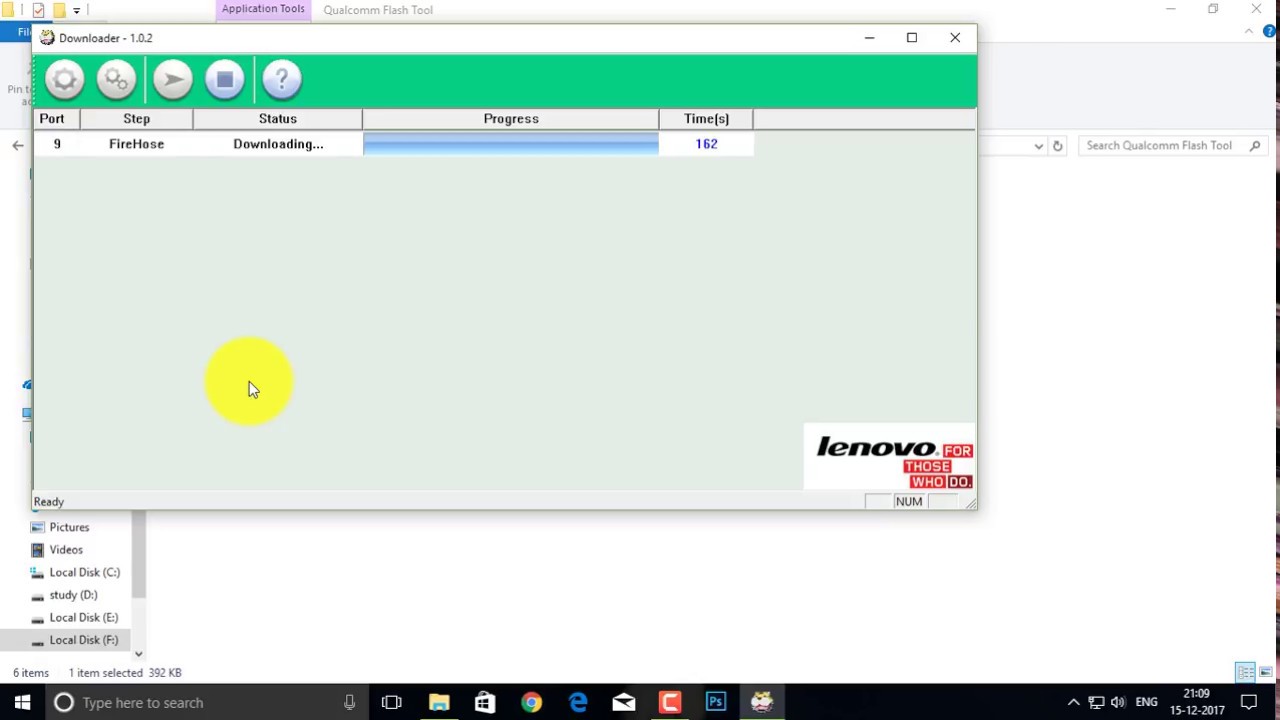Screen dimensions: 1280x720
Task: Open Mail app from the taskbar
Action: click(x=624, y=703)
